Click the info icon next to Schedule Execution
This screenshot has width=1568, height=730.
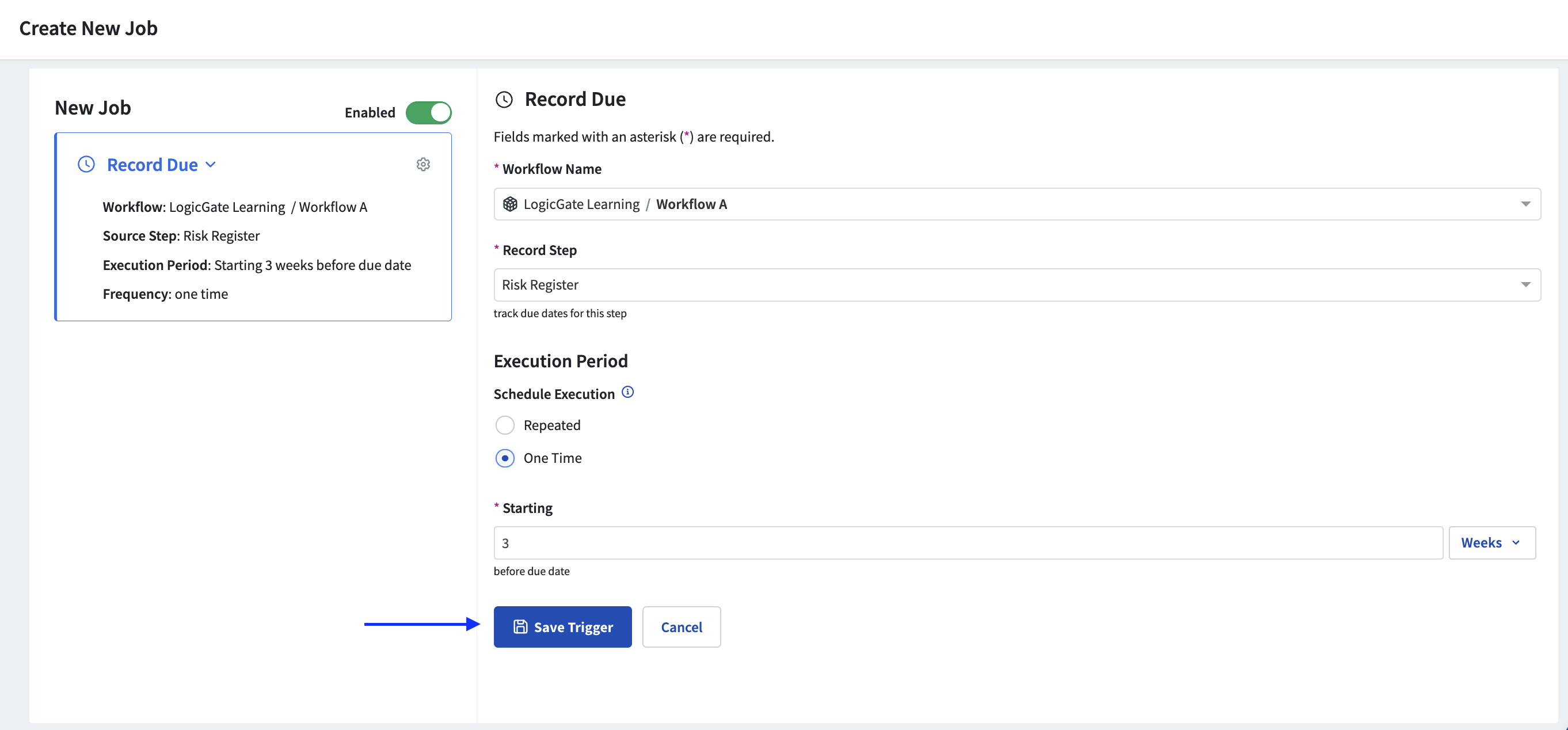coord(627,392)
